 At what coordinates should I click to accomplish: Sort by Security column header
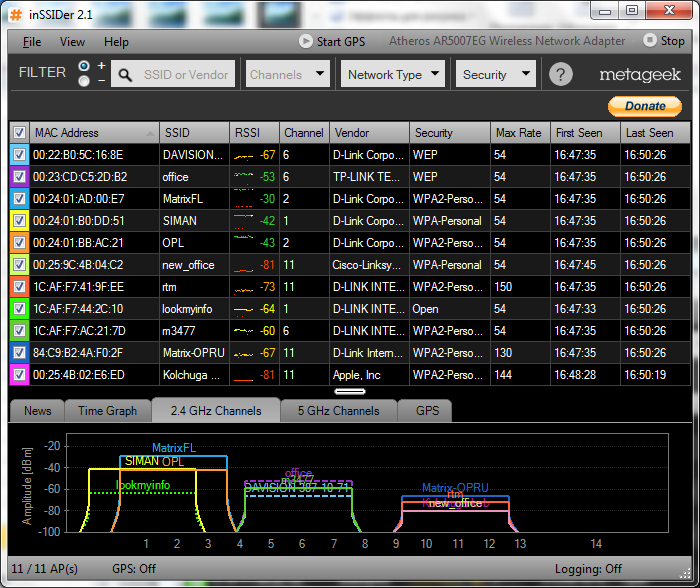450,133
